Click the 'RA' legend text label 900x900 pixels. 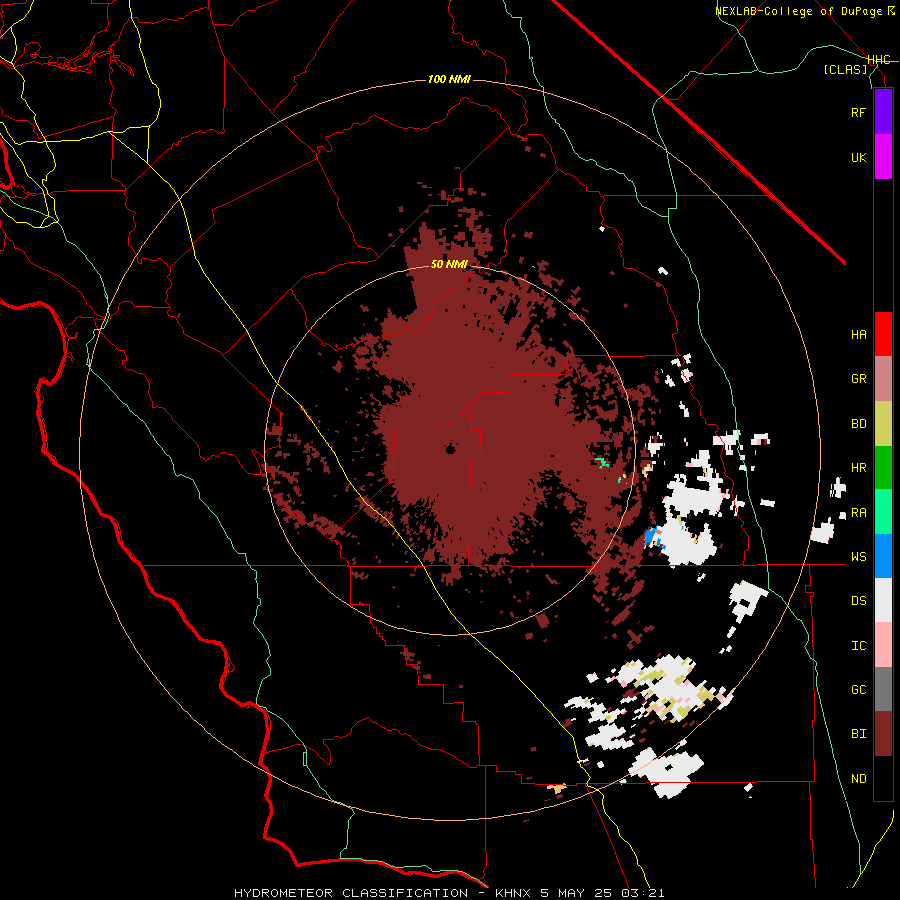(858, 513)
